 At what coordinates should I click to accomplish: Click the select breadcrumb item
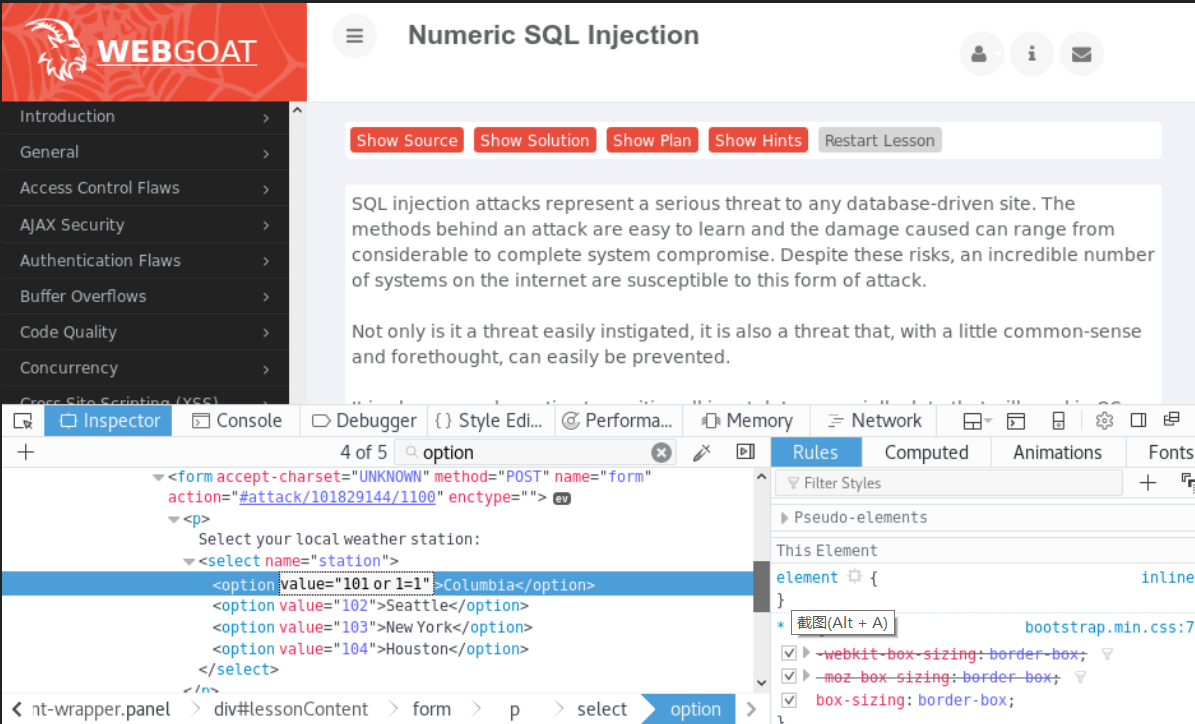pyautogui.click(x=601, y=709)
